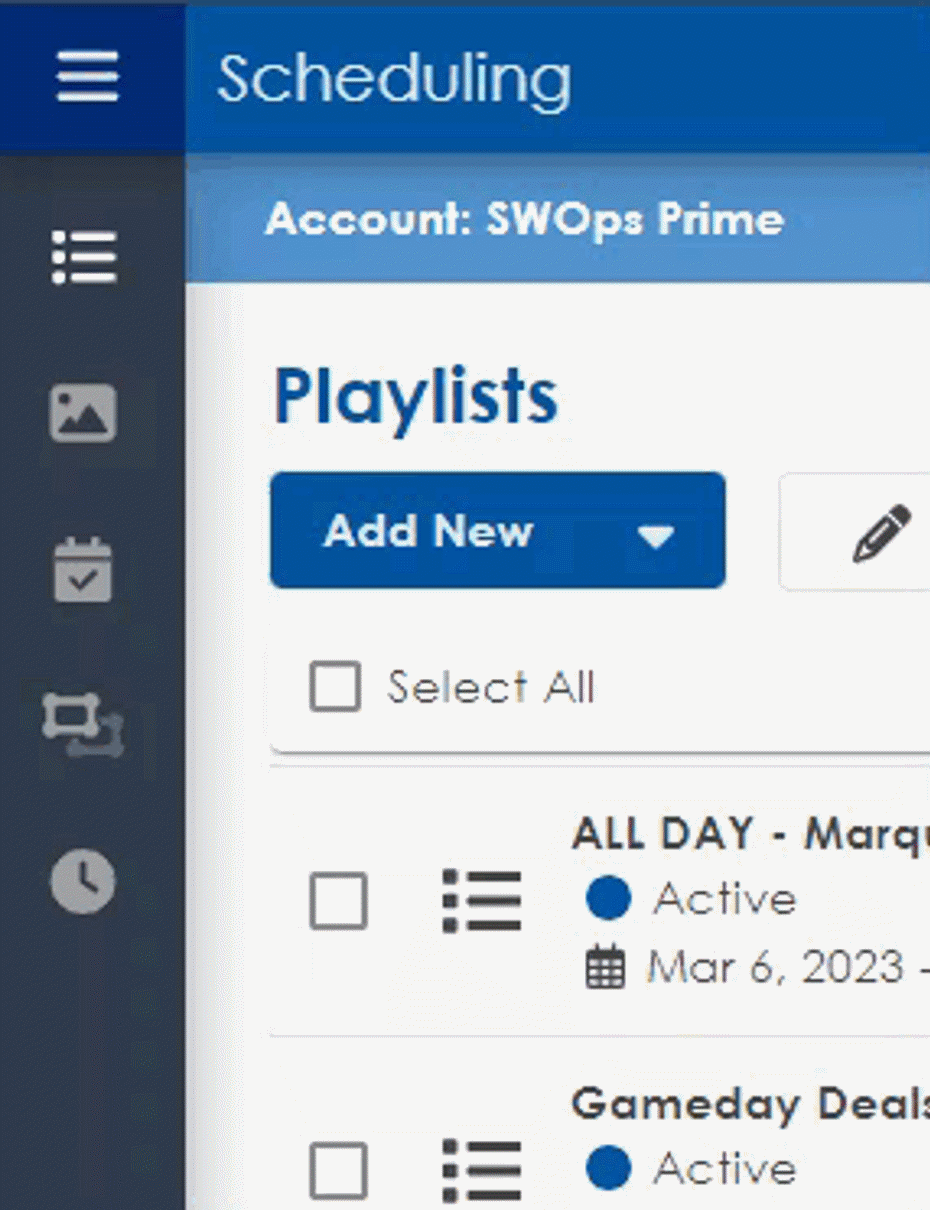930x1210 pixels.
Task: Click the ALL DAY playlist list icon
Action: (x=482, y=901)
